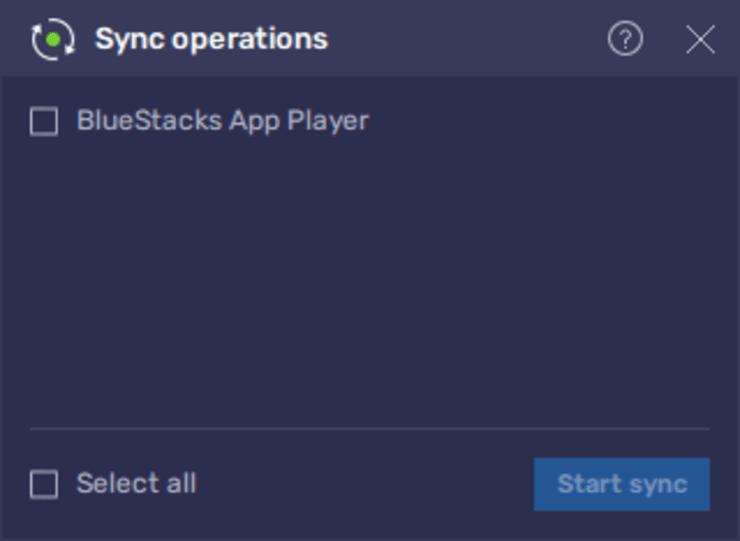Select the BlueStacks App Player instance row

coord(370,121)
